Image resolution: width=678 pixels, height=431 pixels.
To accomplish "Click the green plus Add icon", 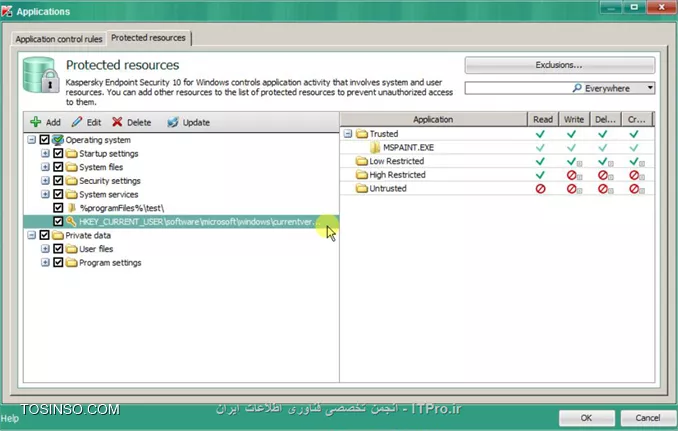I will [x=35, y=122].
